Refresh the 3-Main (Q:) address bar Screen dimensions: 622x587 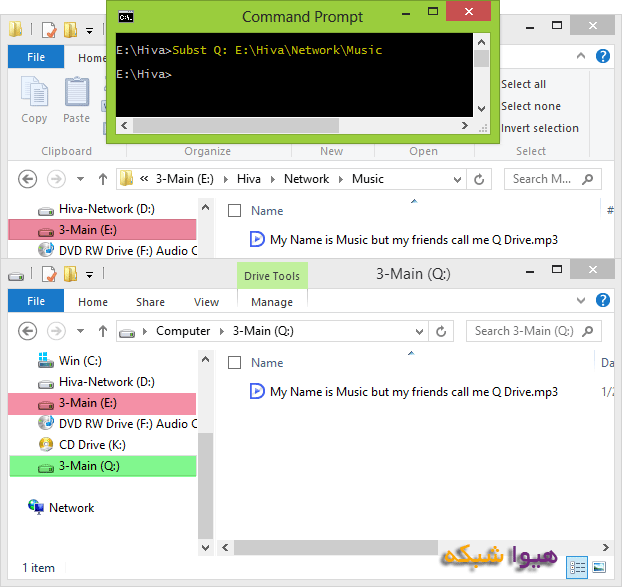pyautogui.click(x=441, y=331)
